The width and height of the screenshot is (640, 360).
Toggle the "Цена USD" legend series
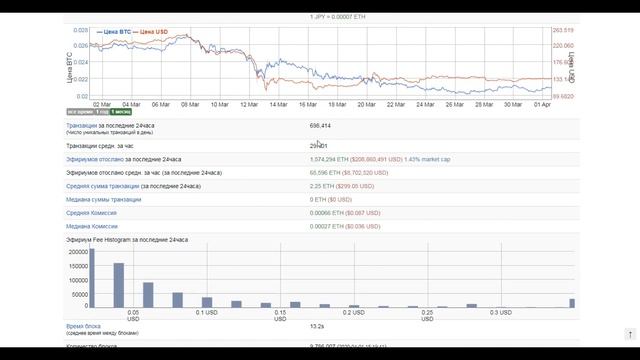[151, 32]
